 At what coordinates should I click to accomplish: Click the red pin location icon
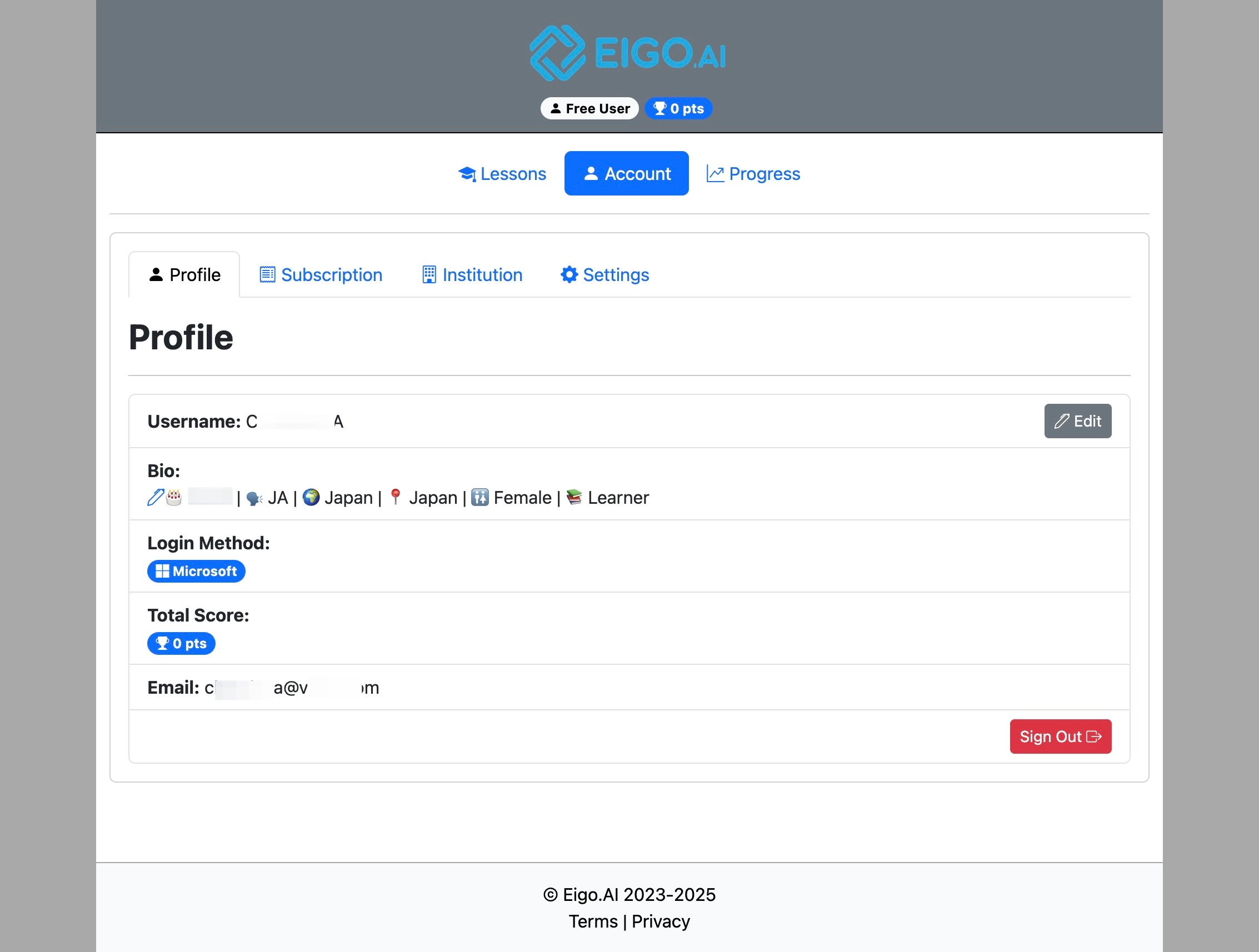(x=396, y=497)
